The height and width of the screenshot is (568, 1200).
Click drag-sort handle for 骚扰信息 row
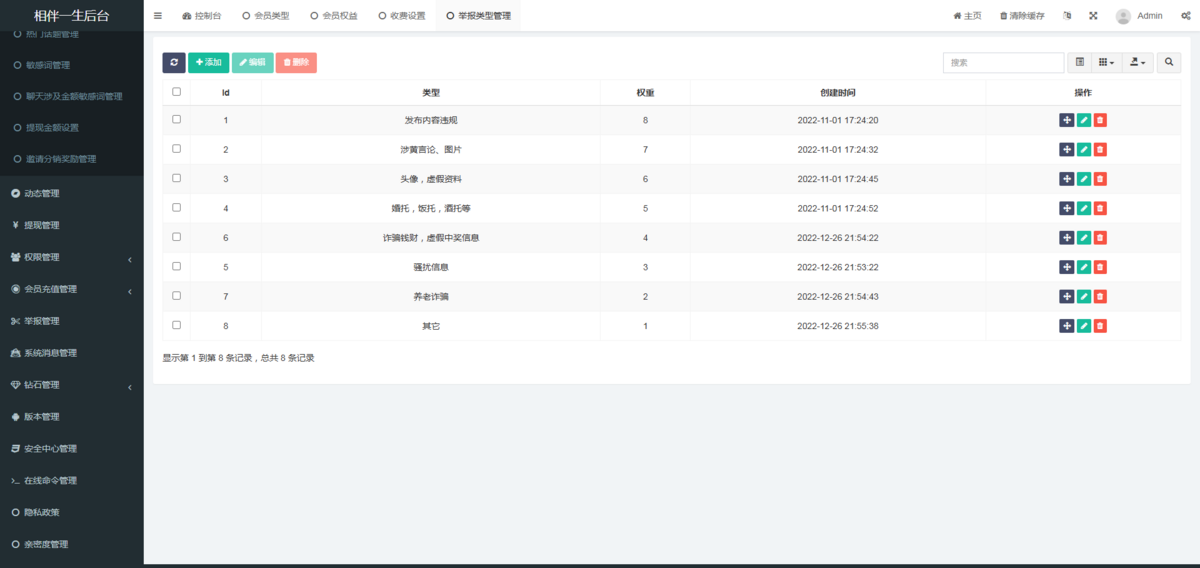pos(1067,267)
